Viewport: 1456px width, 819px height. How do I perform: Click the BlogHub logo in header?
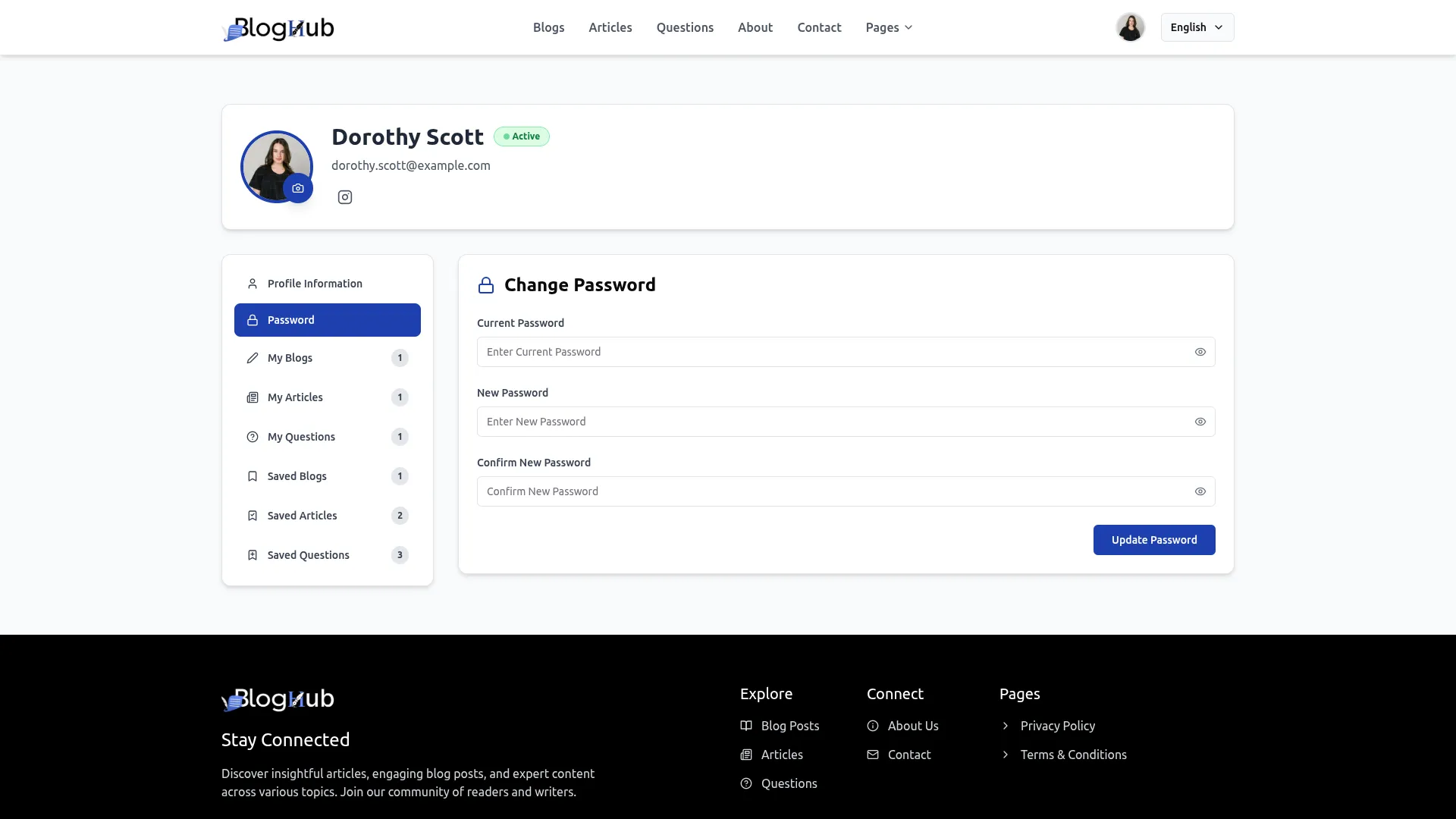click(278, 28)
